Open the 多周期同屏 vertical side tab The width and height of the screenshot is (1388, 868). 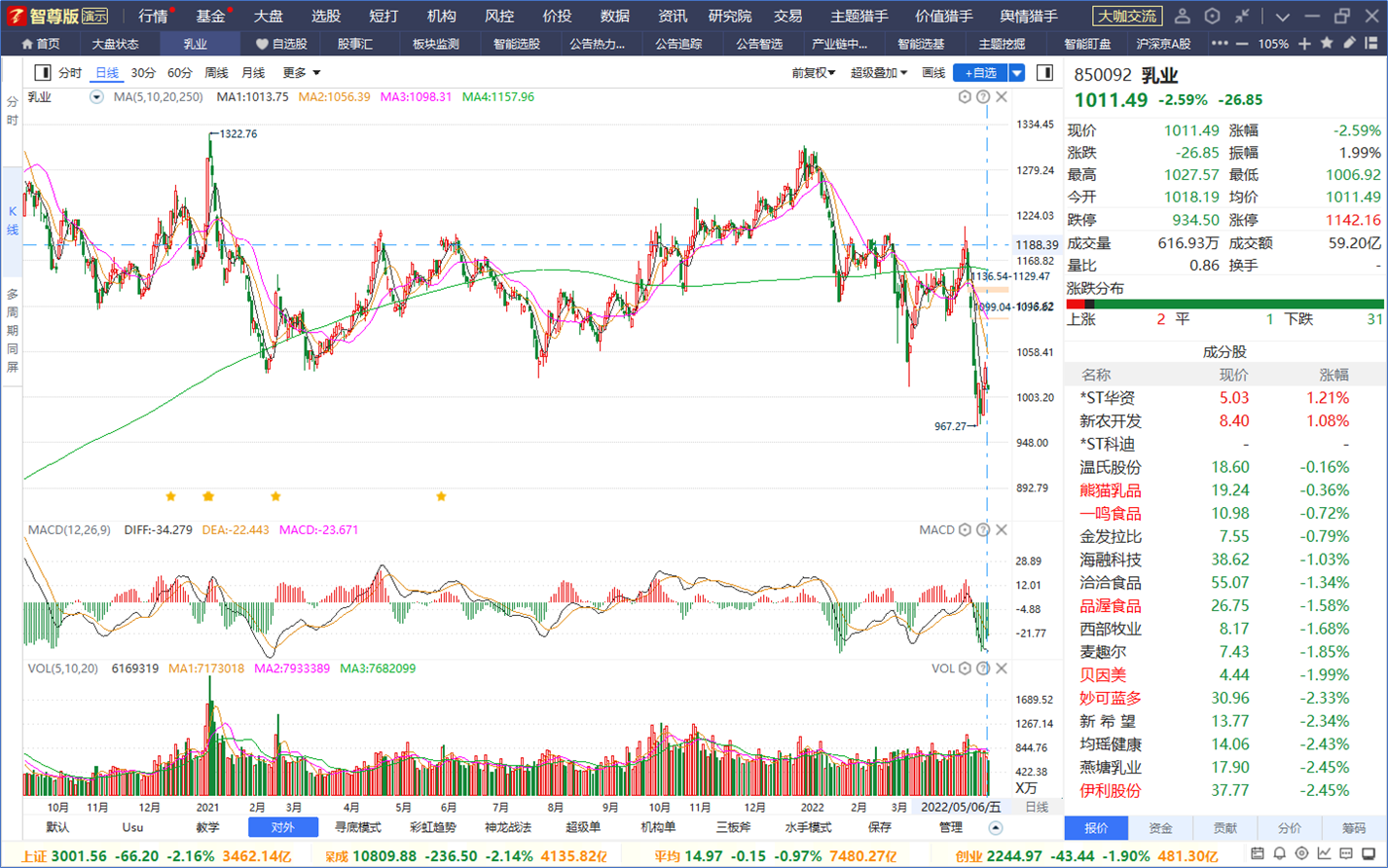click(x=12, y=331)
